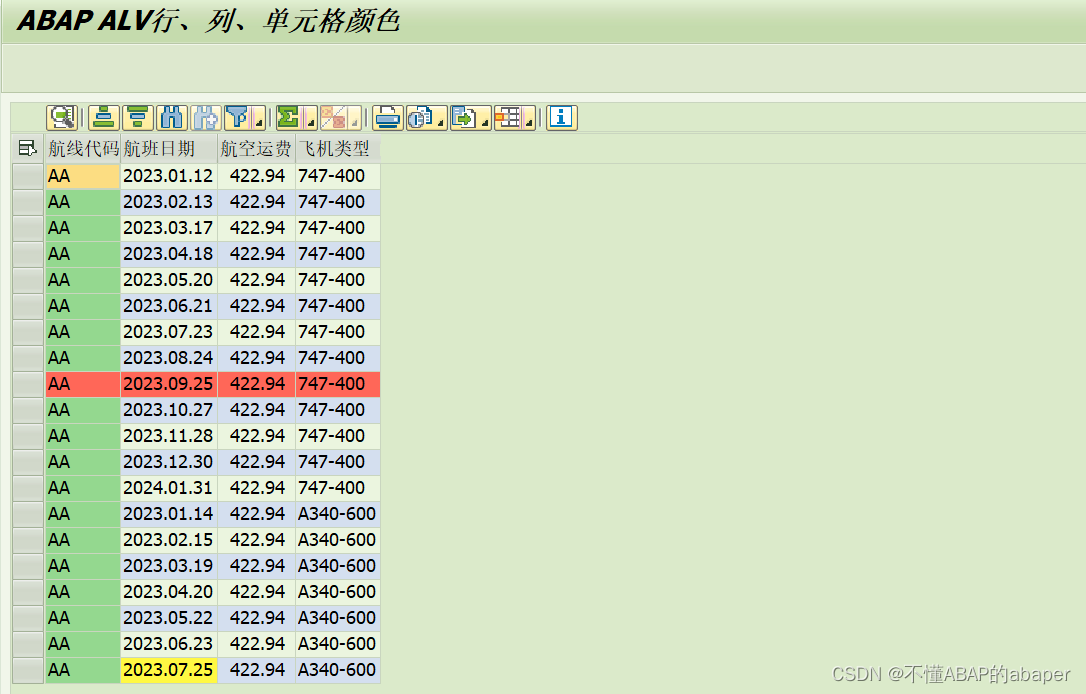
Task: Click the Subtotals icon
Action: pos(336,118)
